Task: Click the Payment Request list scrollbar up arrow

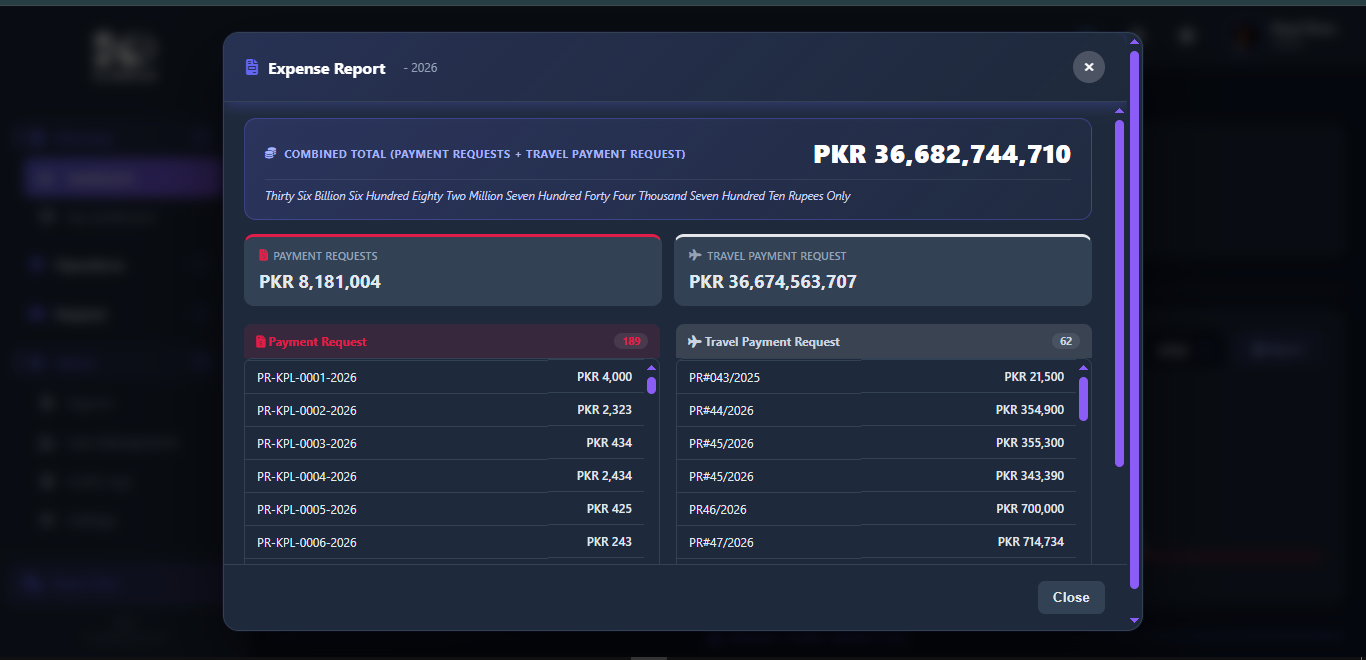Action: (651, 368)
